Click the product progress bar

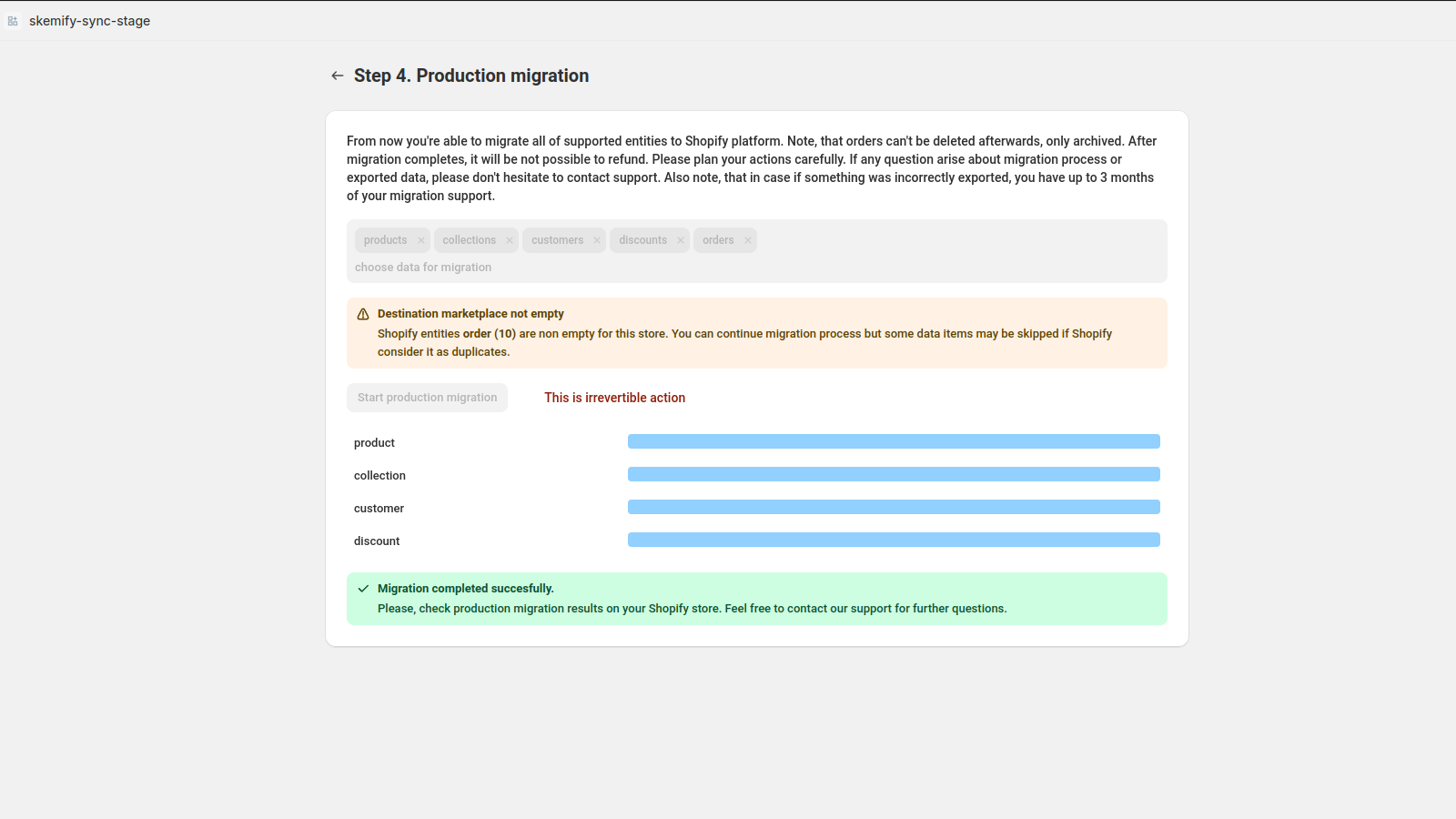click(x=894, y=441)
